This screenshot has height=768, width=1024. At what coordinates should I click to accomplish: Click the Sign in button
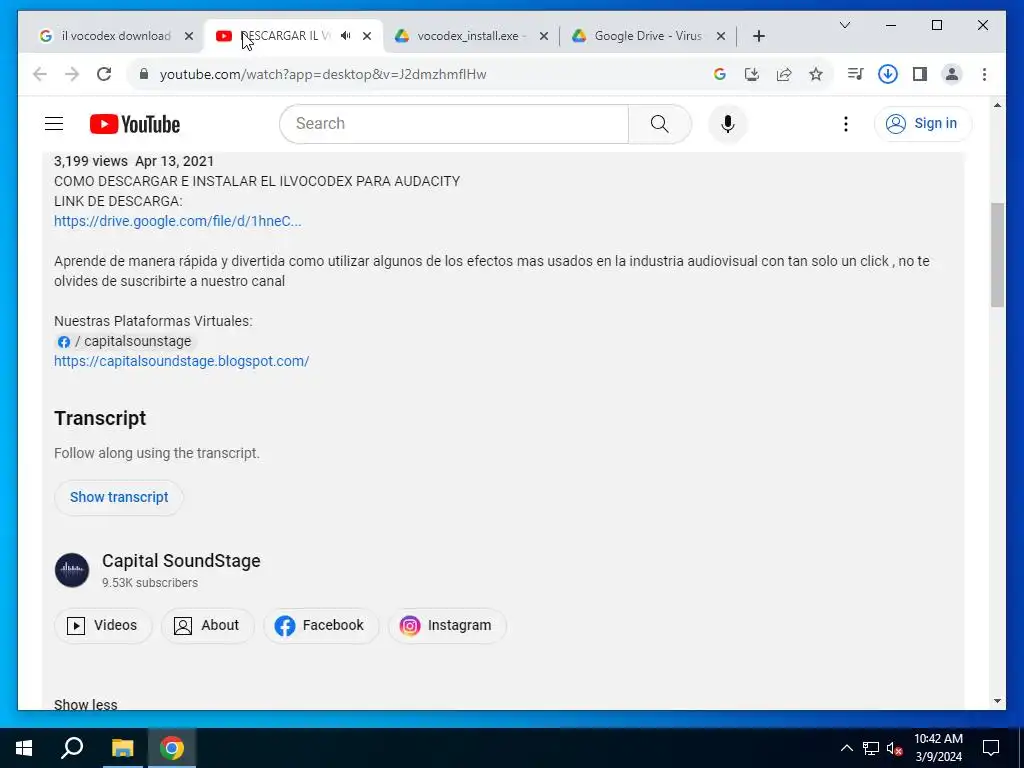pyautogui.click(x=923, y=123)
